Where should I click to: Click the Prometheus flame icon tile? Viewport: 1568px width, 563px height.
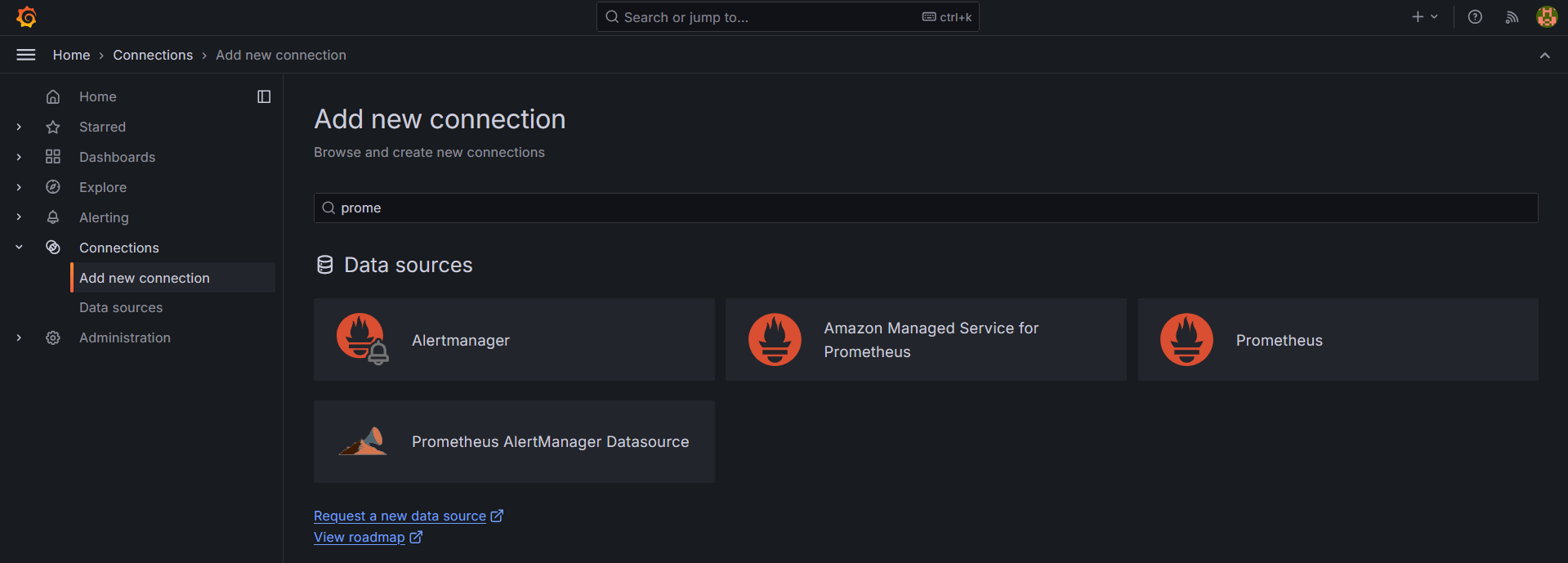point(1186,340)
